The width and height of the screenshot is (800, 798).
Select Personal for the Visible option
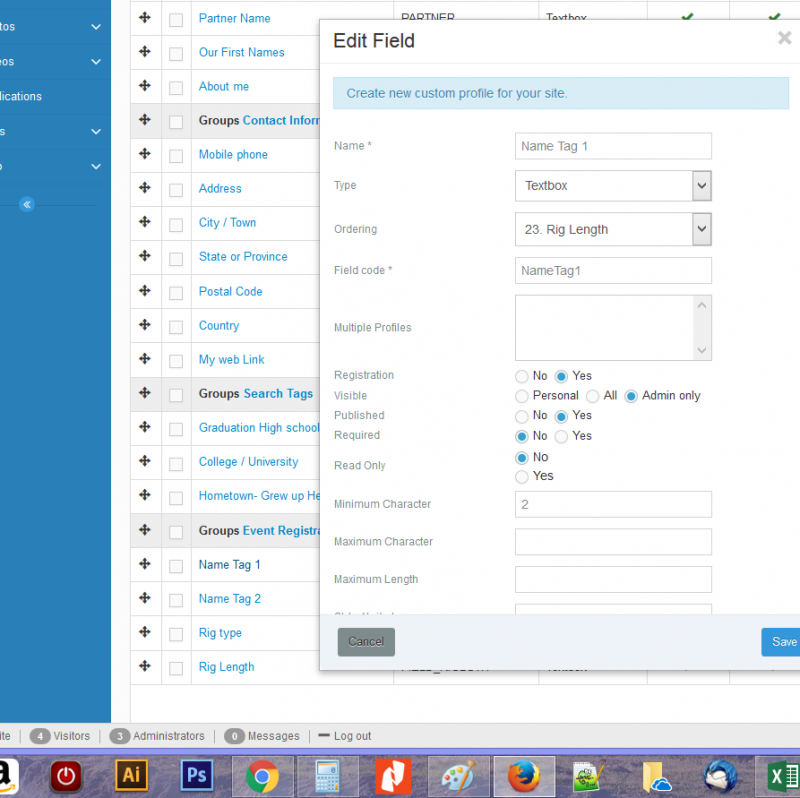point(522,396)
